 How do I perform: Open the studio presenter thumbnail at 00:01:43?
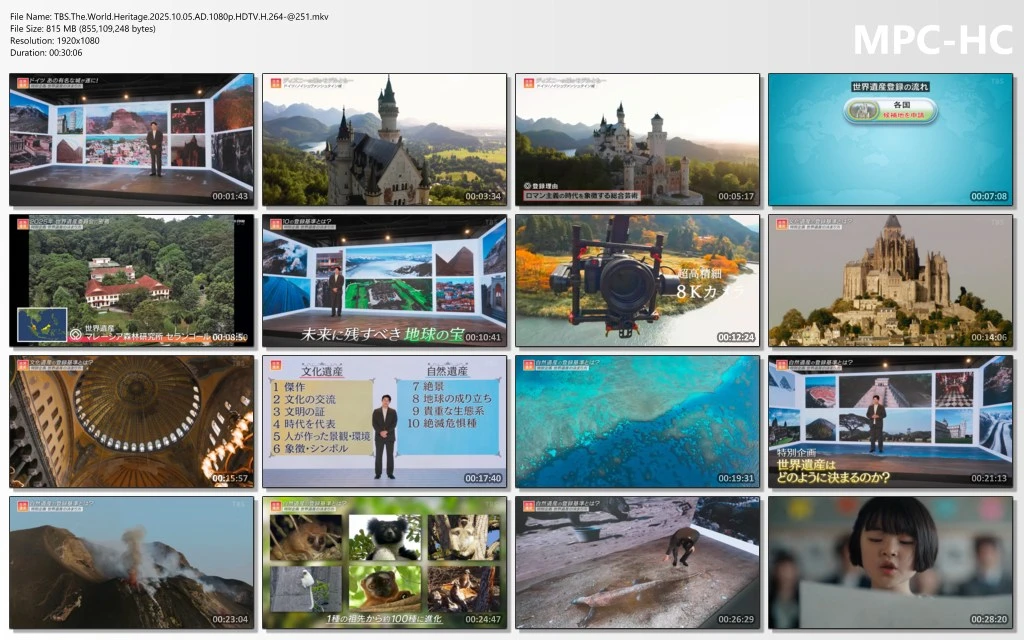[x=132, y=139]
